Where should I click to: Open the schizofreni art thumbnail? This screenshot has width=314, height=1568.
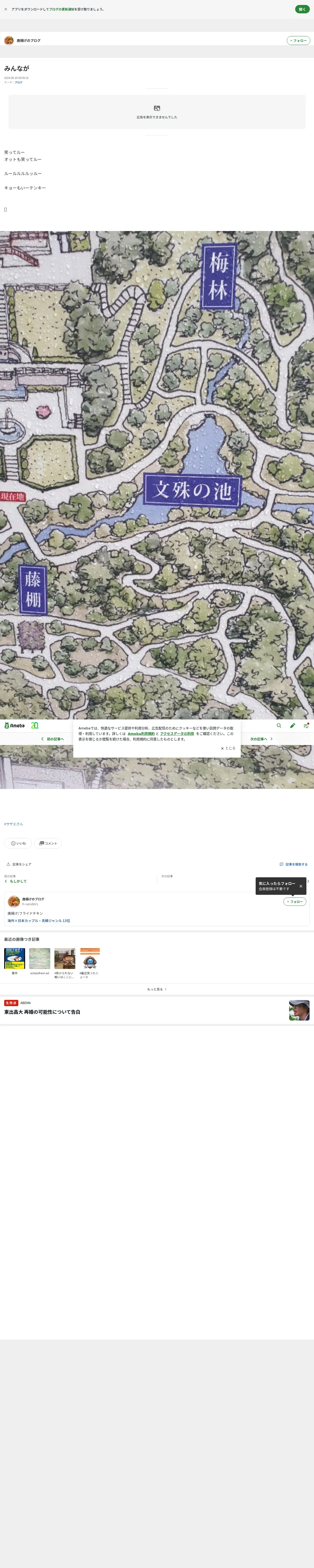coord(40,958)
